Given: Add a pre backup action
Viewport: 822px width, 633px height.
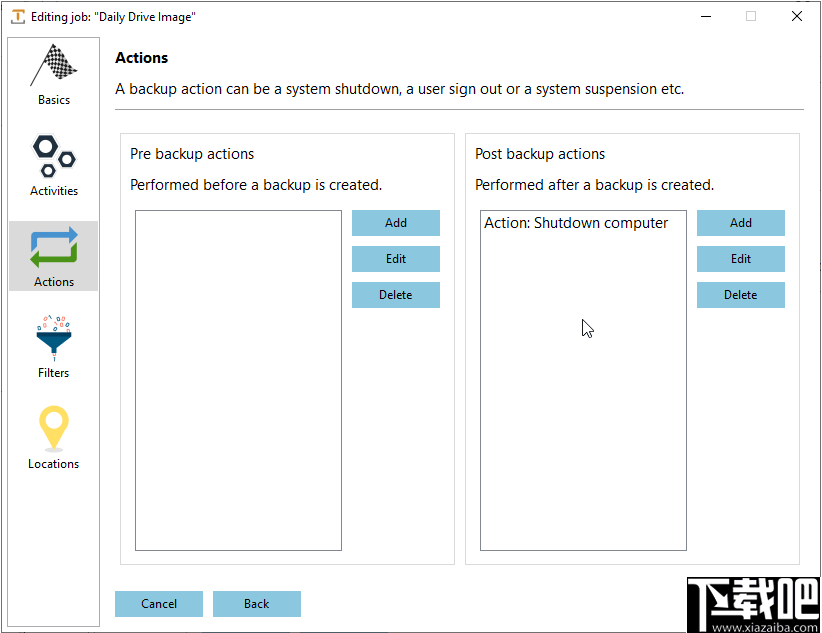Looking at the screenshot, I should click(396, 223).
